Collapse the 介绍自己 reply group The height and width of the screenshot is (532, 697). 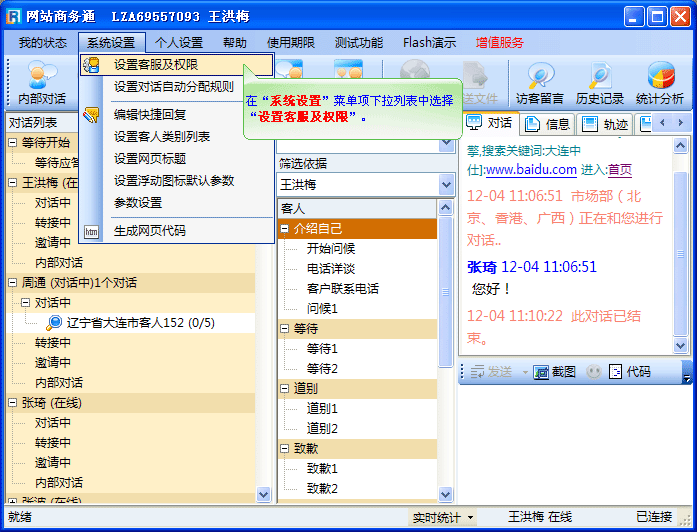click(285, 229)
